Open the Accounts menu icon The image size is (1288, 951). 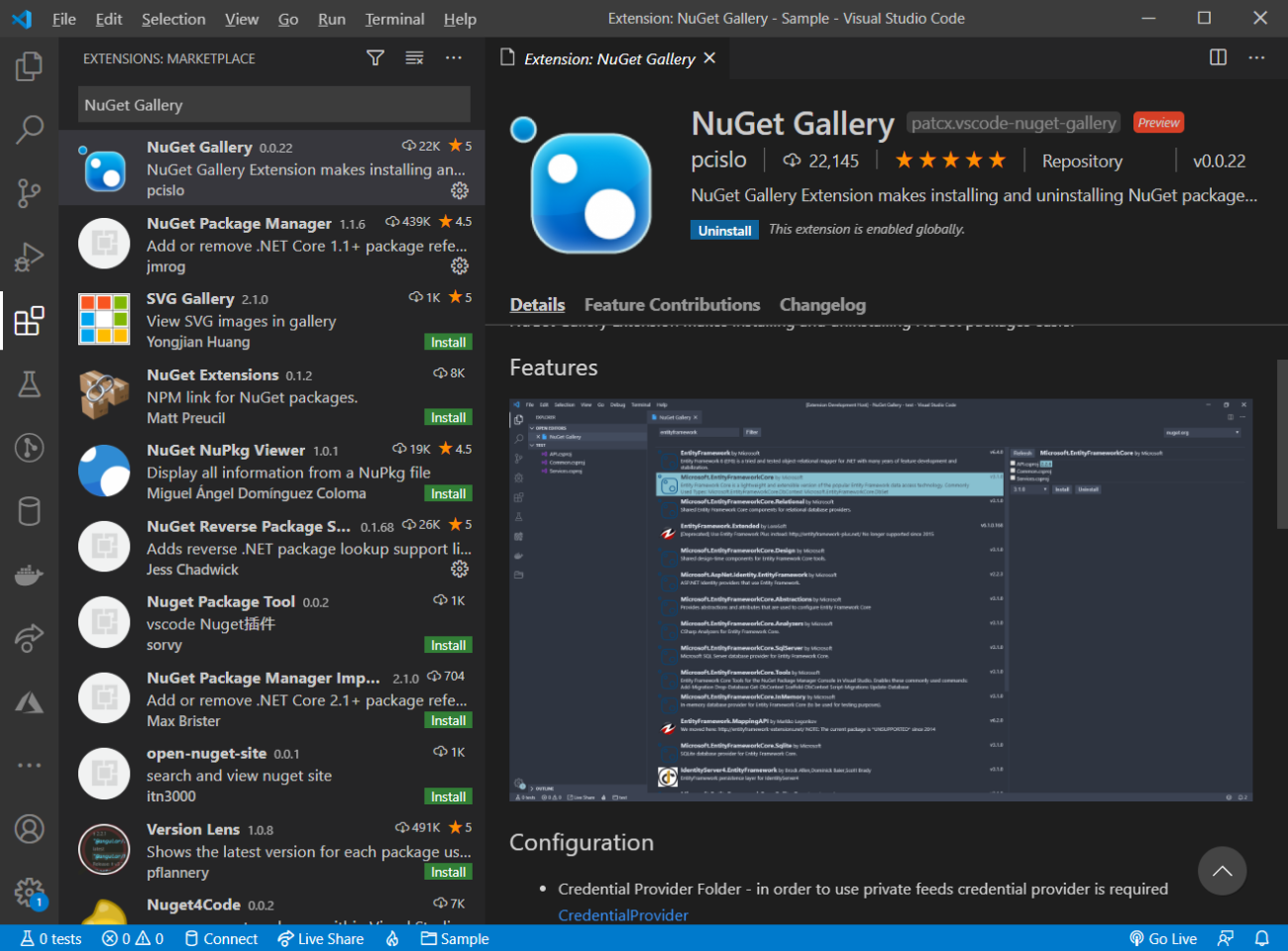[29, 829]
